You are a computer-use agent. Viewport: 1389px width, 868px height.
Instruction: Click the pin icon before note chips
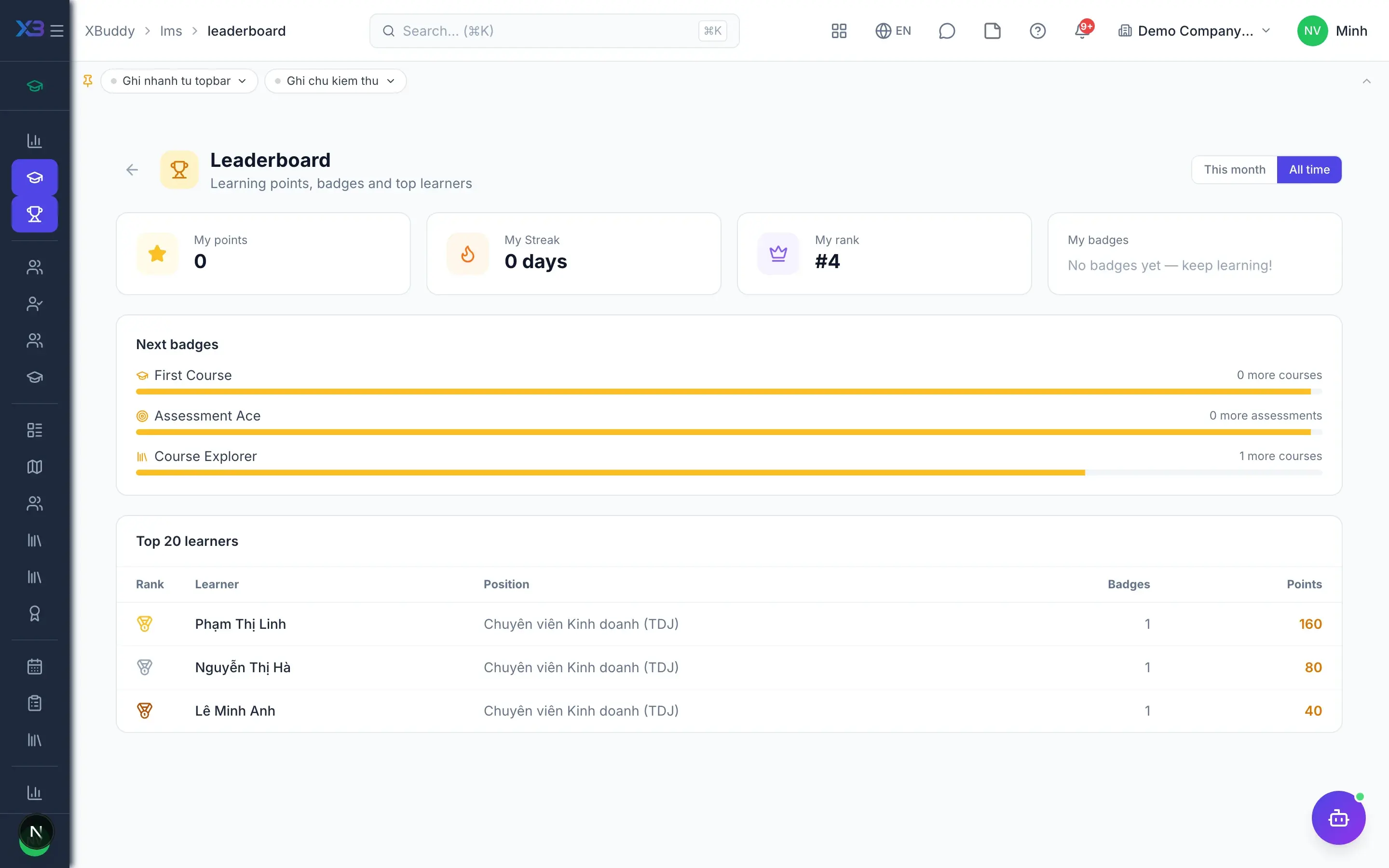88,81
